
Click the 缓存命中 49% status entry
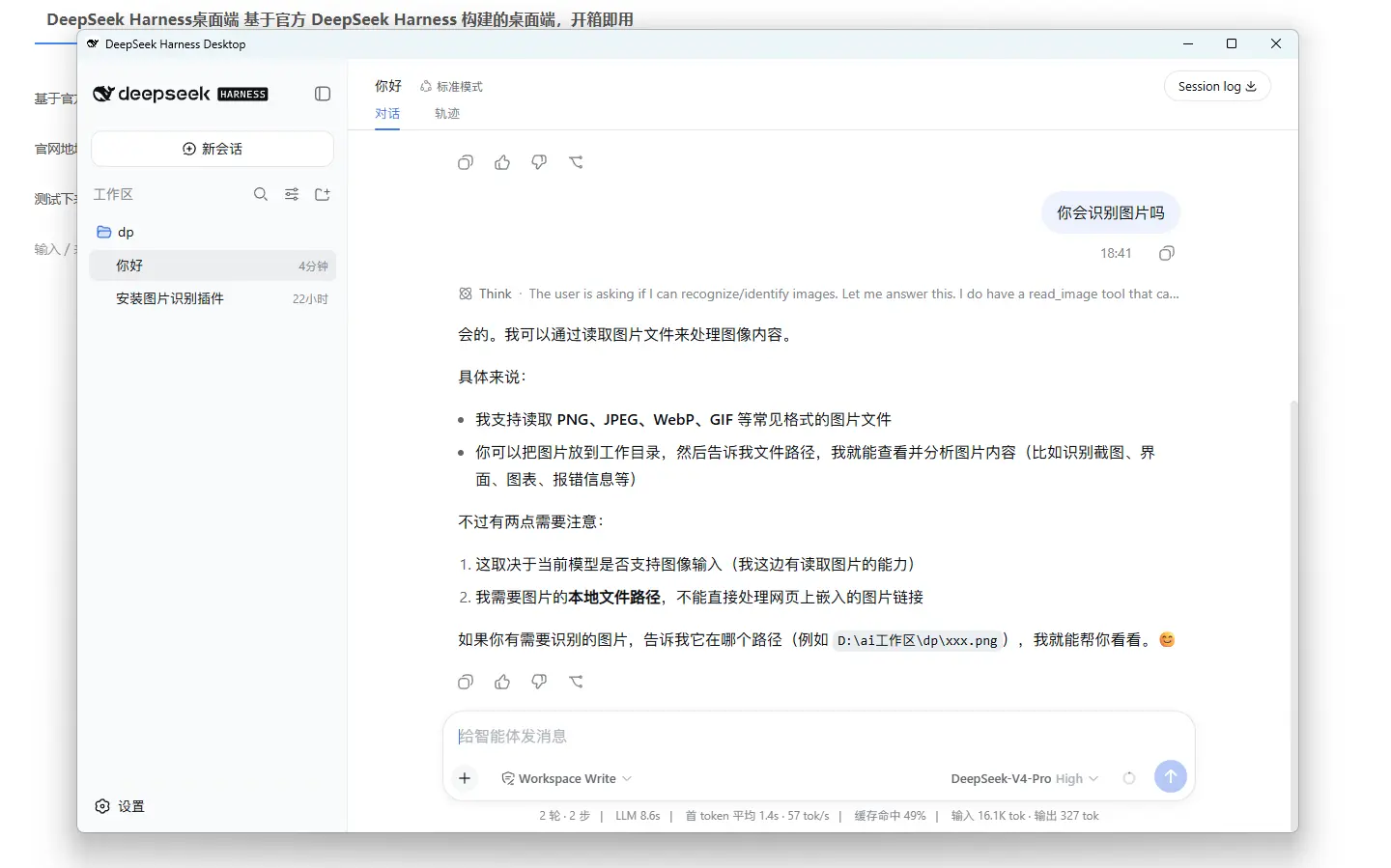[x=890, y=816]
